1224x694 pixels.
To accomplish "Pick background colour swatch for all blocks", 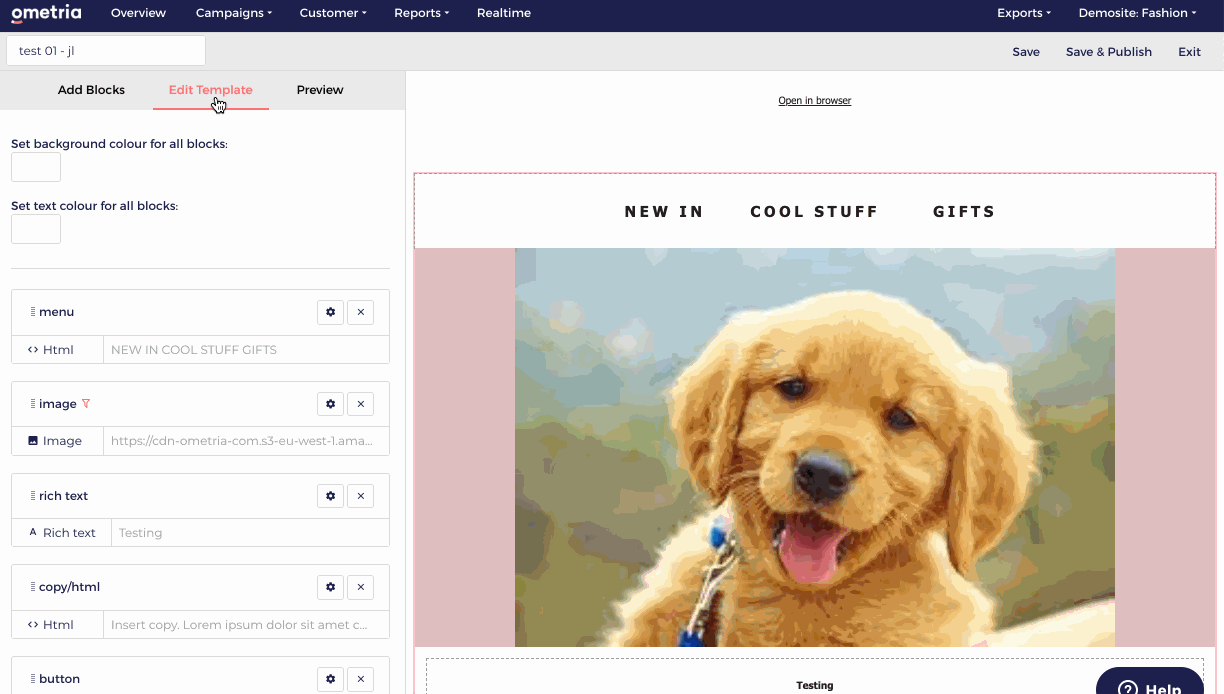I will pyautogui.click(x=36, y=167).
